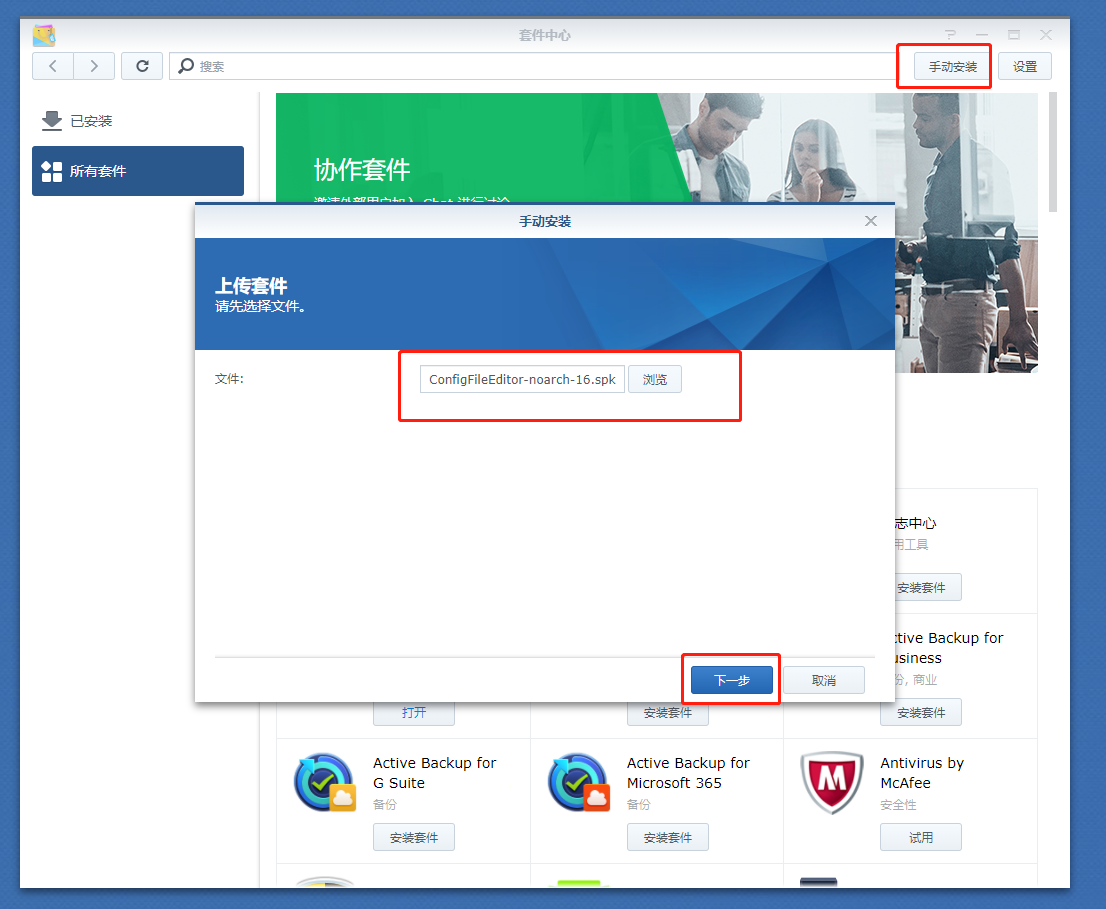Viewport: 1106px width, 909px height.
Task: Click the search magnifier icon
Action: pyautogui.click(x=186, y=66)
